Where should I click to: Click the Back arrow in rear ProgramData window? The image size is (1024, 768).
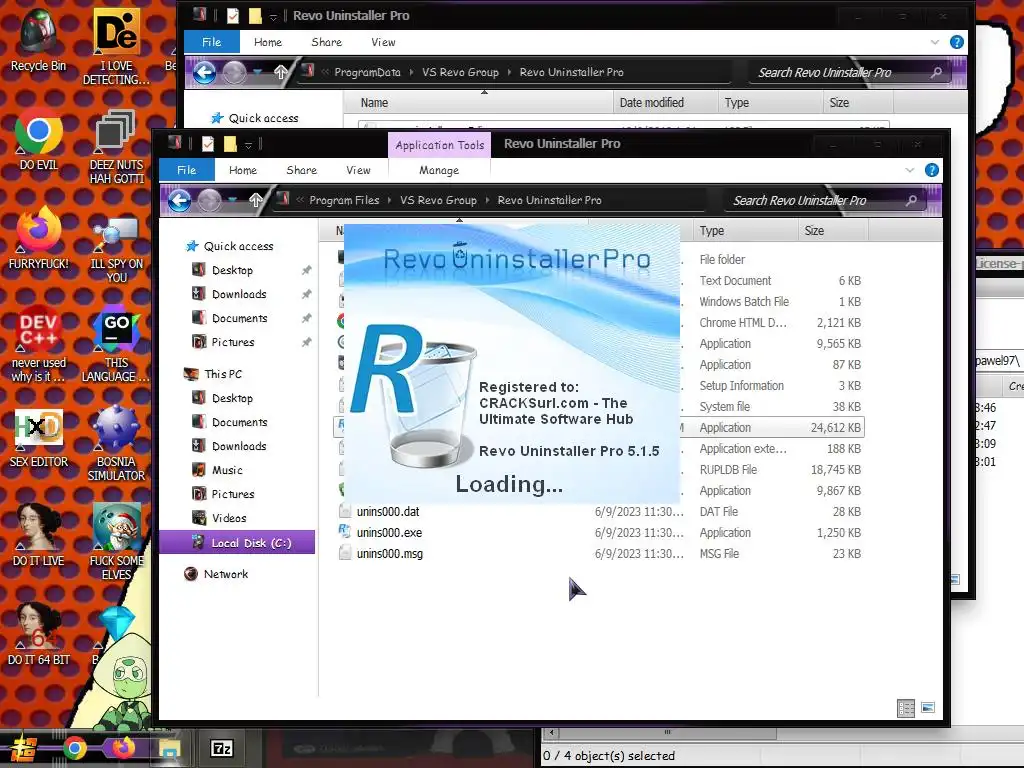coord(204,72)
